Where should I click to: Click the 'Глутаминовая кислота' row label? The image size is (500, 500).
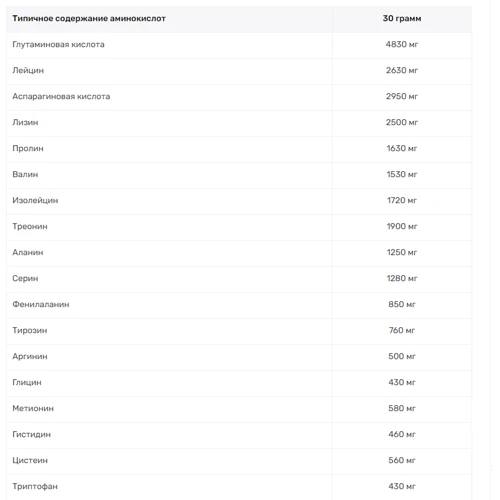58,44
